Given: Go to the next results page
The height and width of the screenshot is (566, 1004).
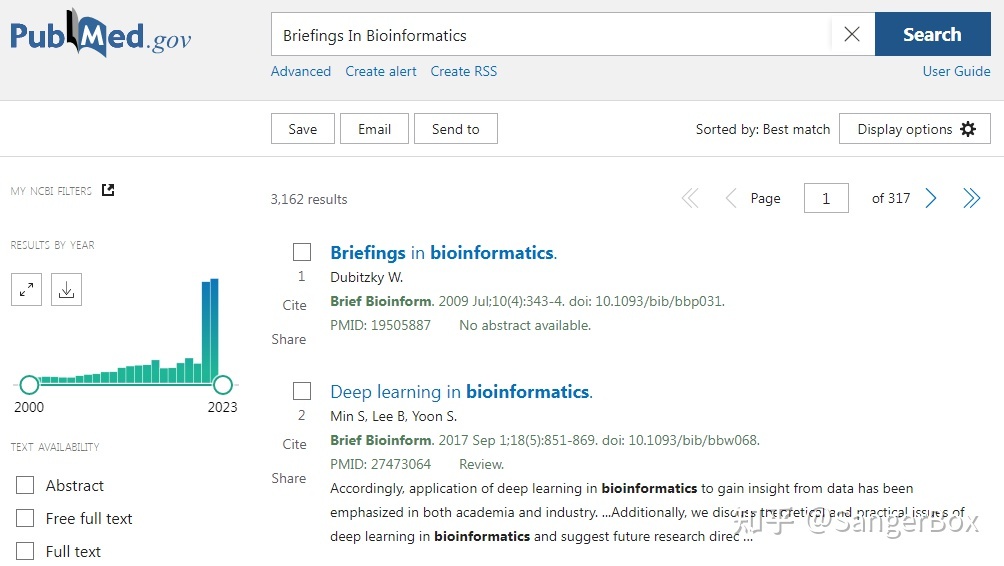Looking at the screenshot, I should 931,198.
